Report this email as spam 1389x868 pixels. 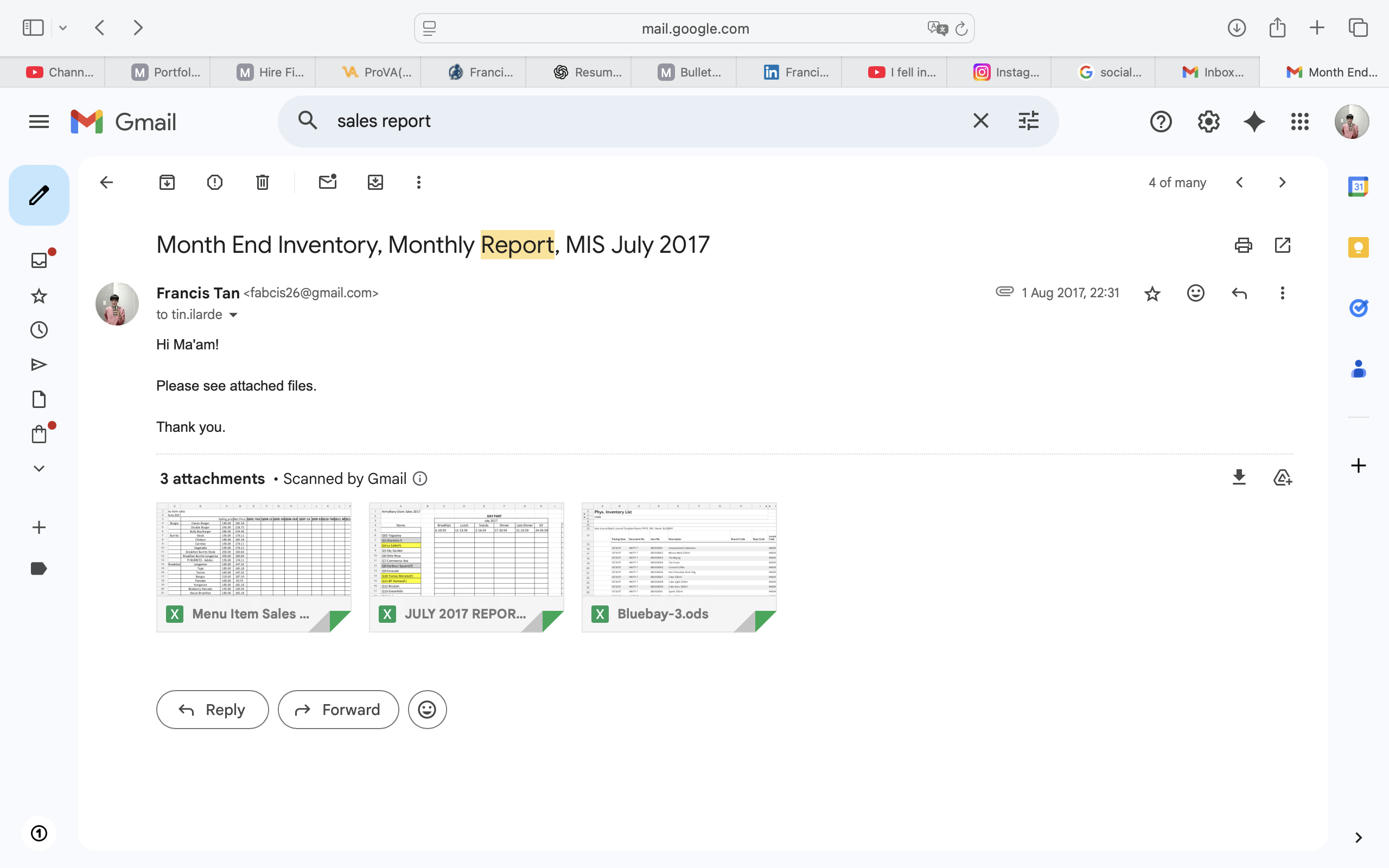point(215,183)
